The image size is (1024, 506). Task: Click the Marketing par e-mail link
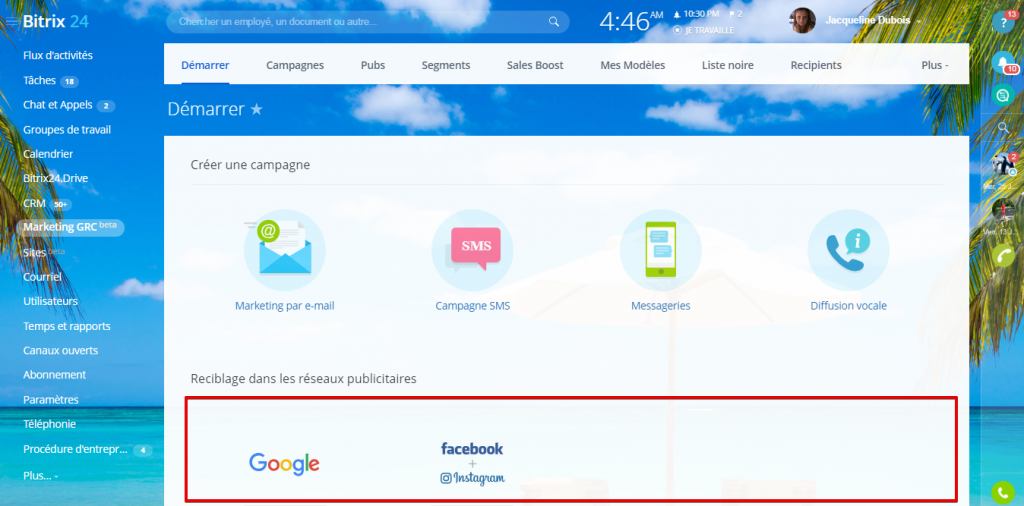285,306
